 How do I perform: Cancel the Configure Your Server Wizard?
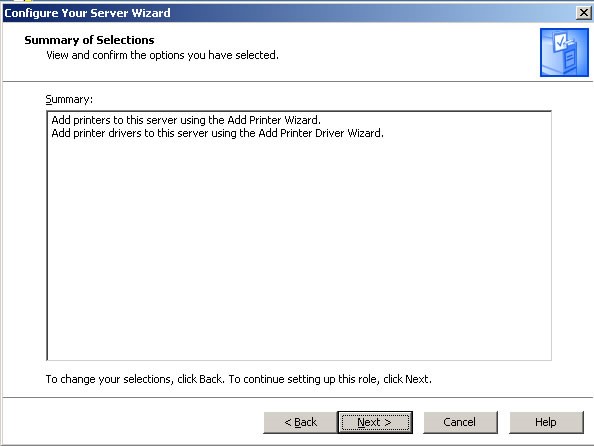click(460, 422)
